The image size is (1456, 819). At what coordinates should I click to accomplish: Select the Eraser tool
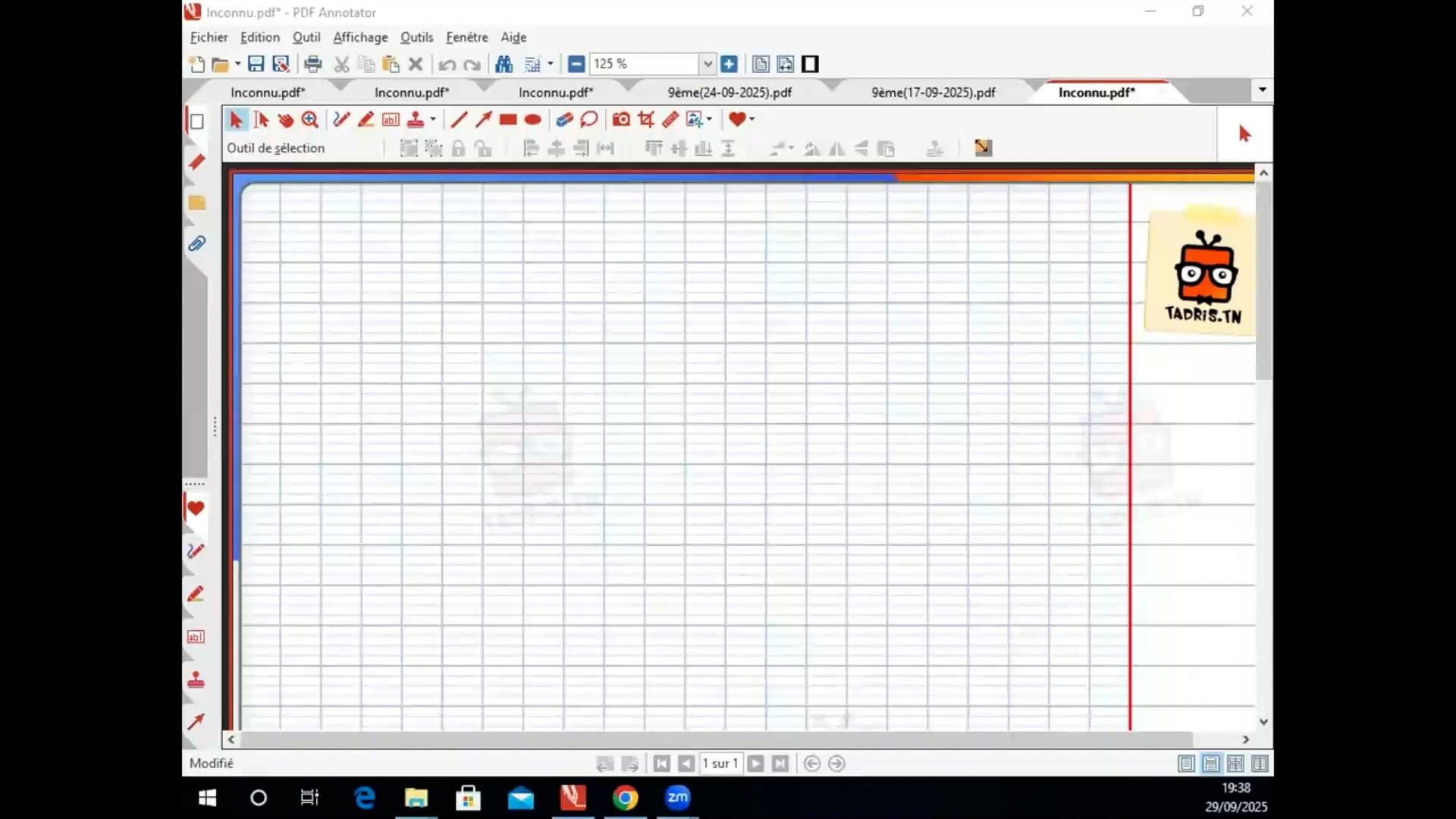pyautogui.click(x=563, y=119)
